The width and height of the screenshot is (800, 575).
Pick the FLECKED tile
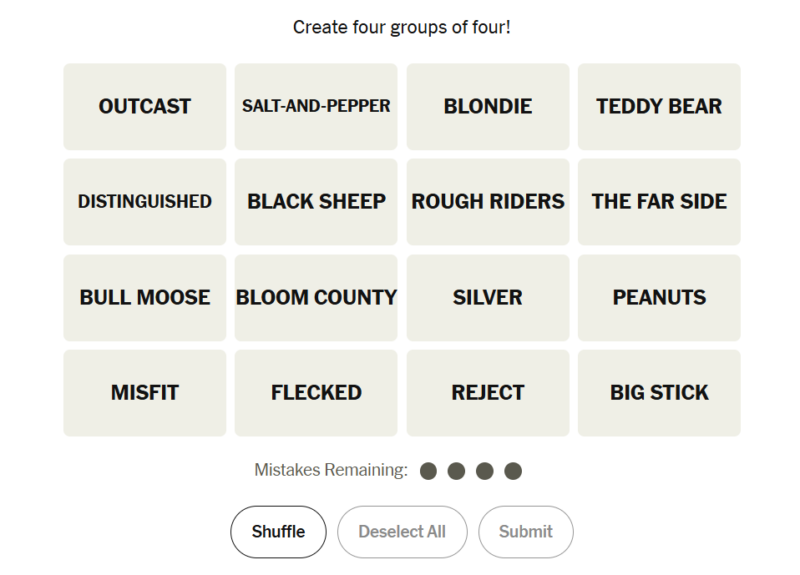pyautogui.click(x=316, y=392)
